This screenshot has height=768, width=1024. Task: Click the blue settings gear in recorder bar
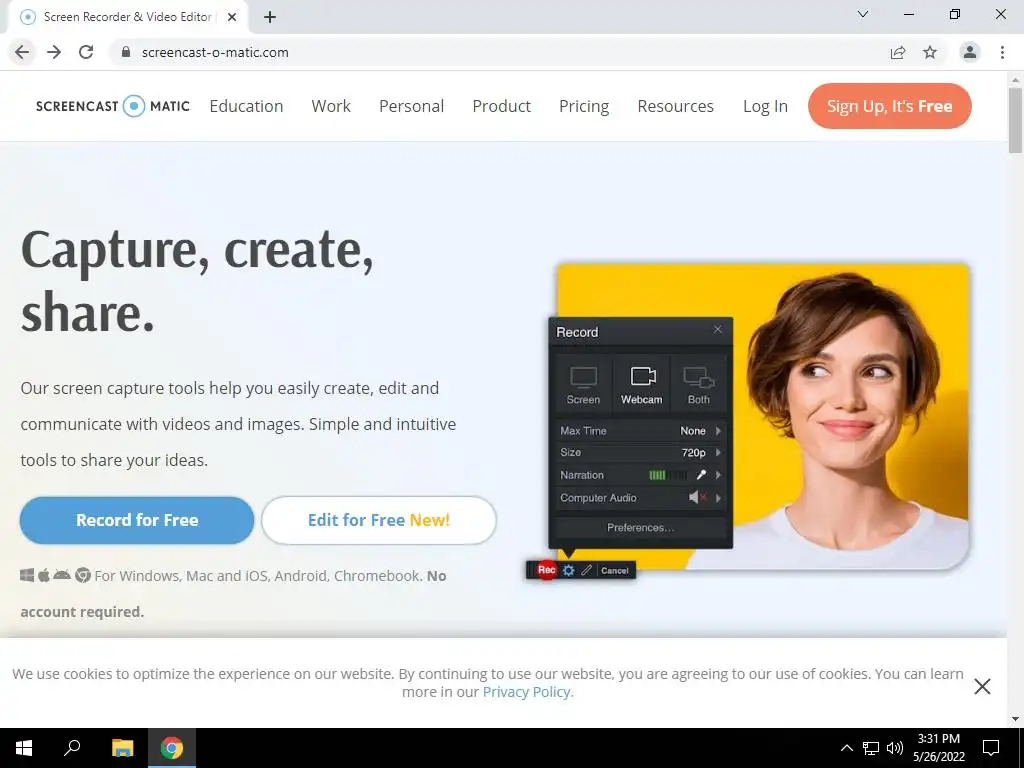(569, 570)
